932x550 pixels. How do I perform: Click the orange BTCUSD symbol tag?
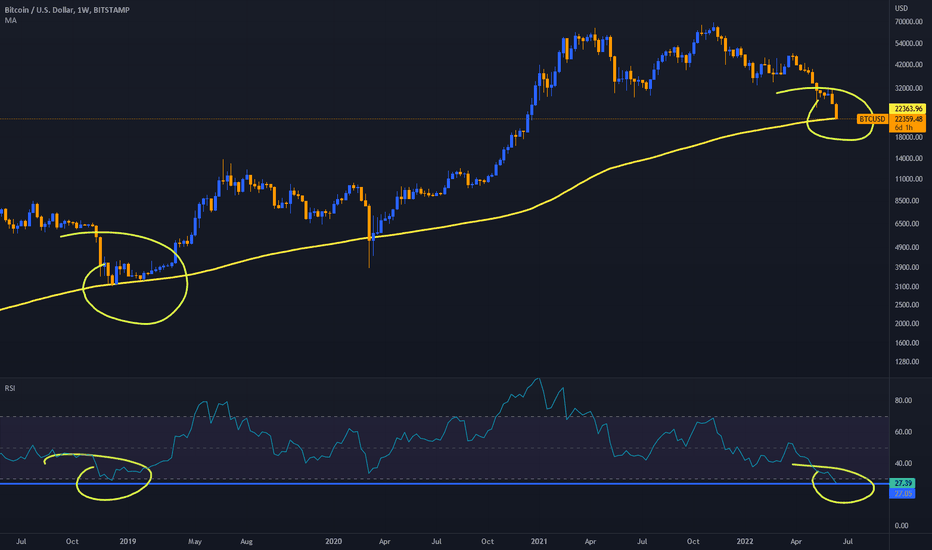pyautogui.click(x=872, y=120)
